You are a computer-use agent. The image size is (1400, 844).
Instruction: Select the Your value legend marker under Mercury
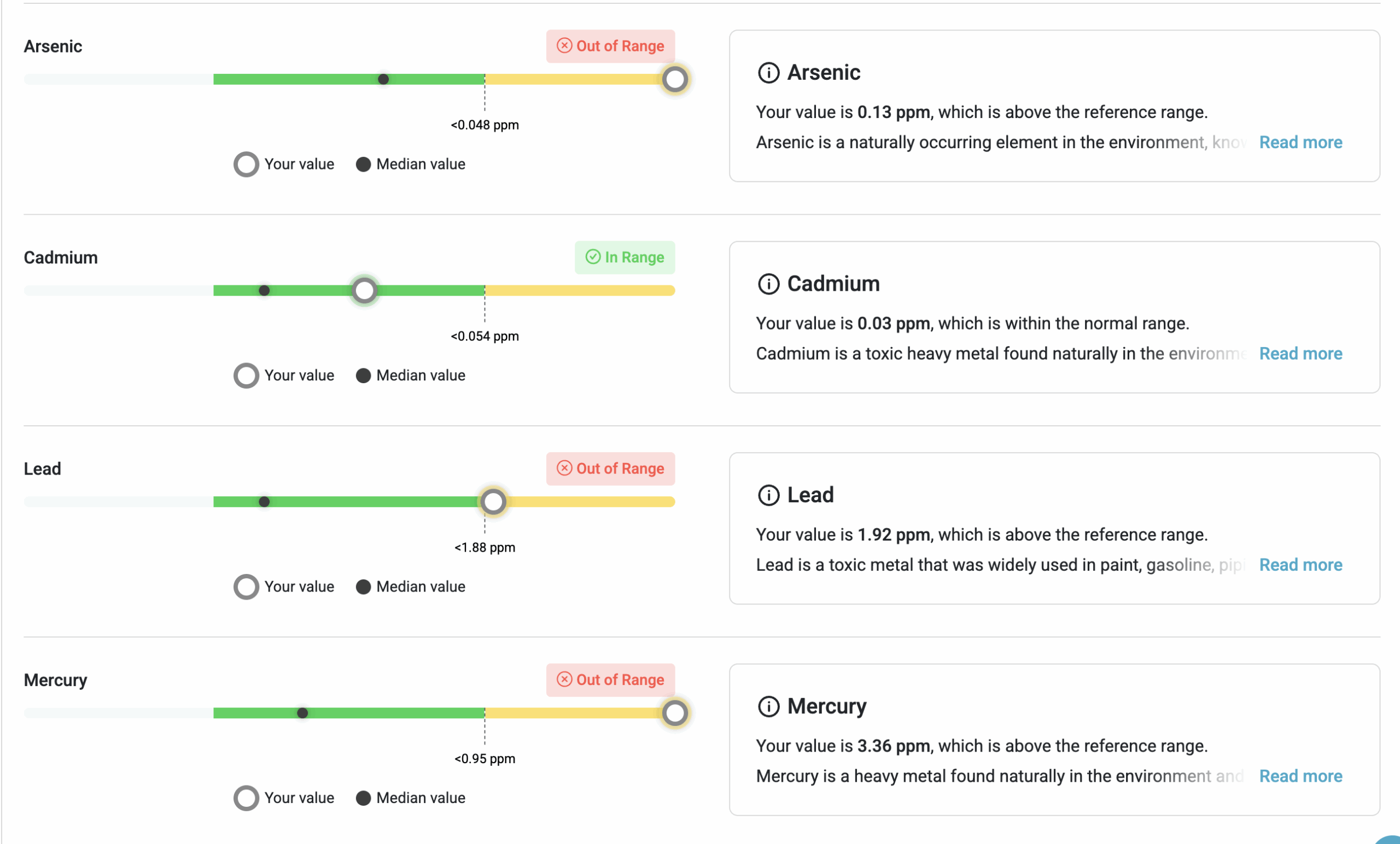246,798
